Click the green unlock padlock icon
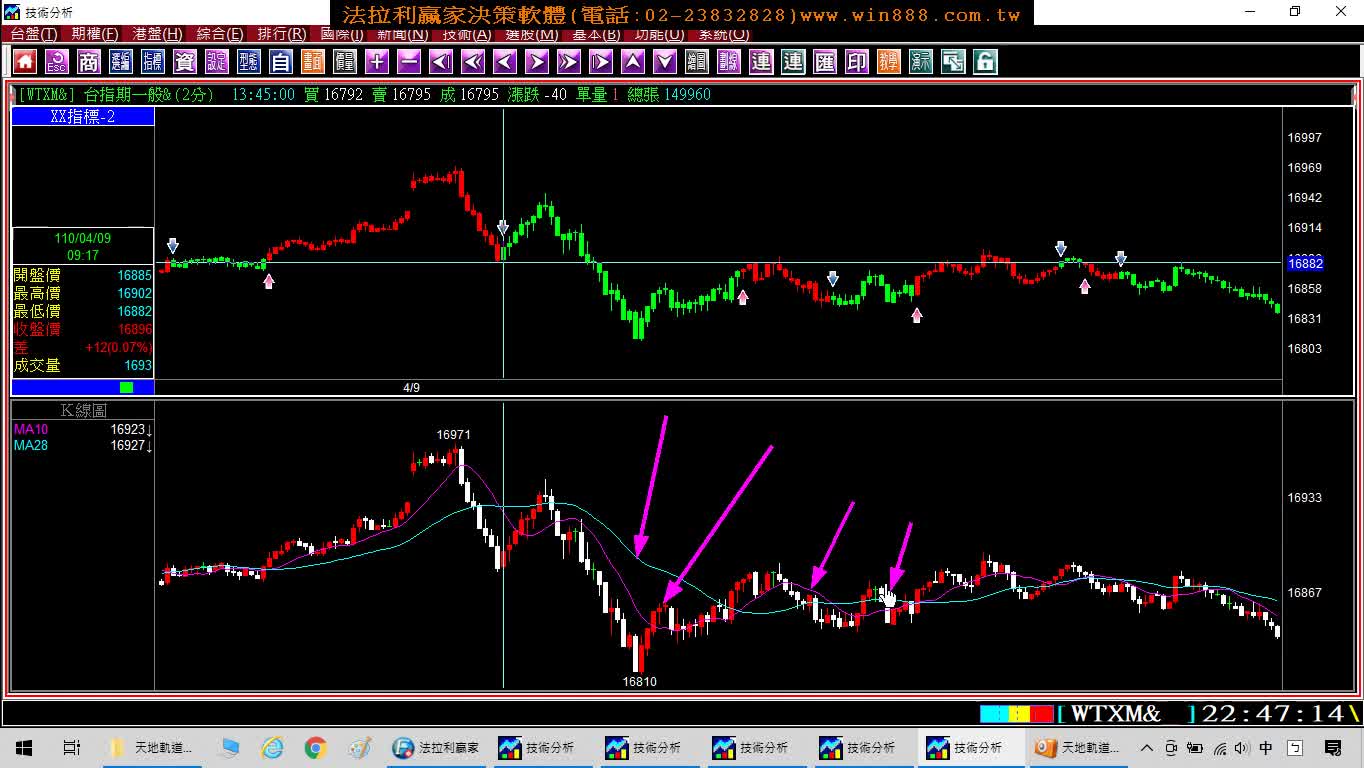1364x768 pixels. point(985,62)
